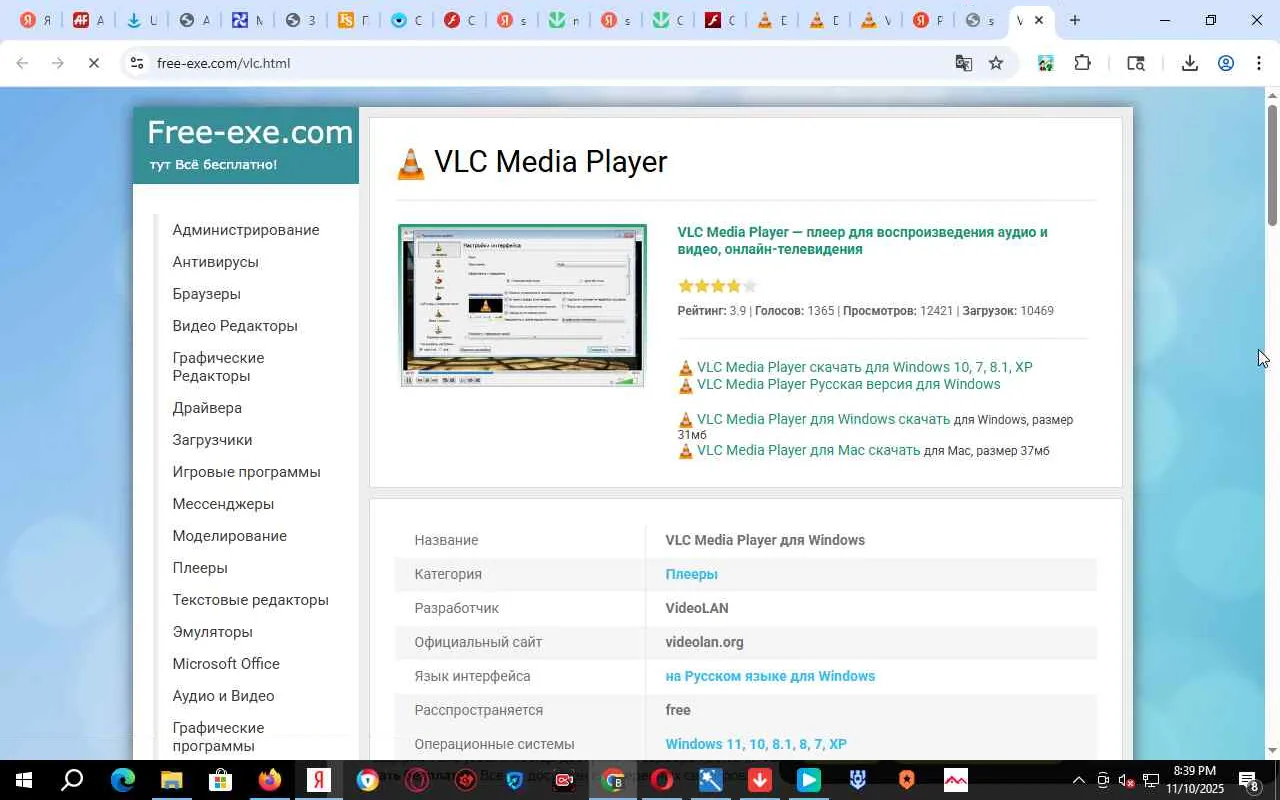The image size is (1280, 800).
Task: Launch Firefox from taskbar
Action: [x=269, y=780]
